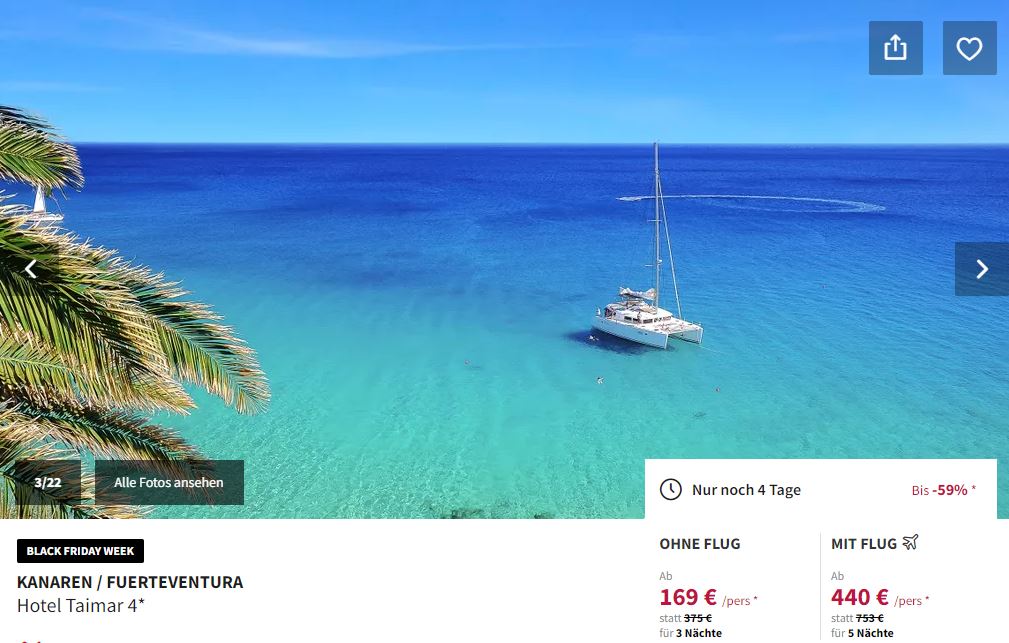Open 'Alle Fotos ansehen' gallery
The height and width of the screenshot is (643, 1009).
pos(169,482)
